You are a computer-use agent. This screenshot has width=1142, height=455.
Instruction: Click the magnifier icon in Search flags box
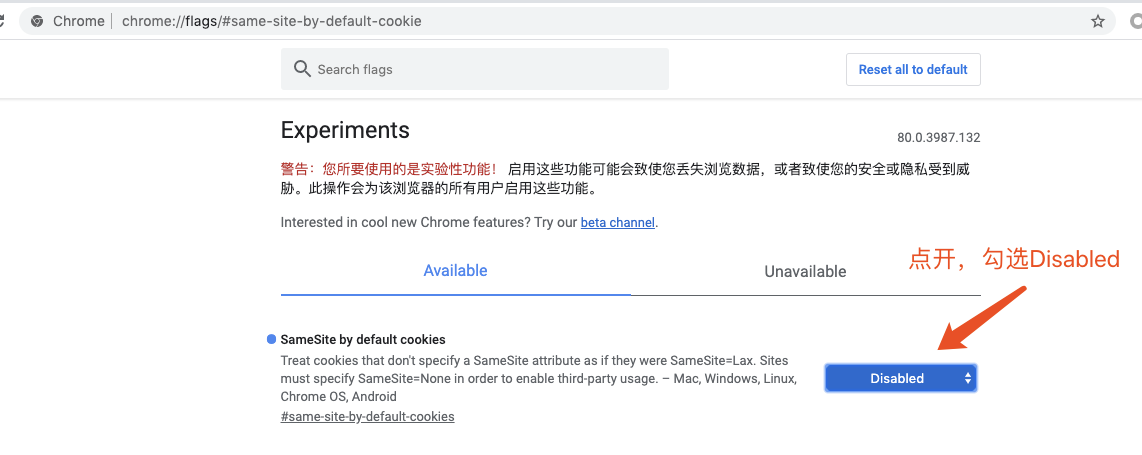tap(302, 69)
